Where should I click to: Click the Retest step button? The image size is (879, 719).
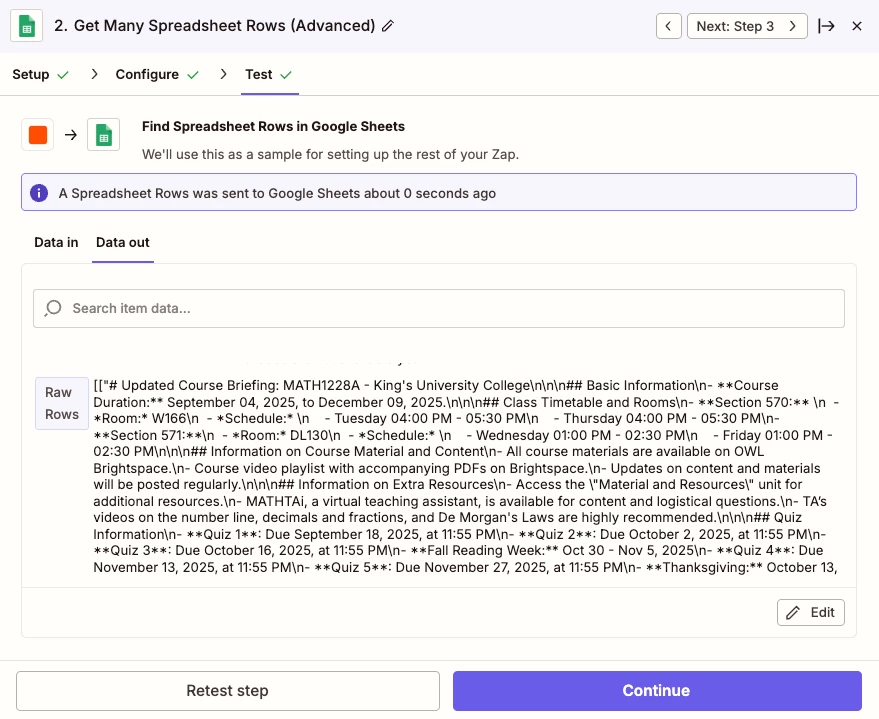(x=228, y=691)
